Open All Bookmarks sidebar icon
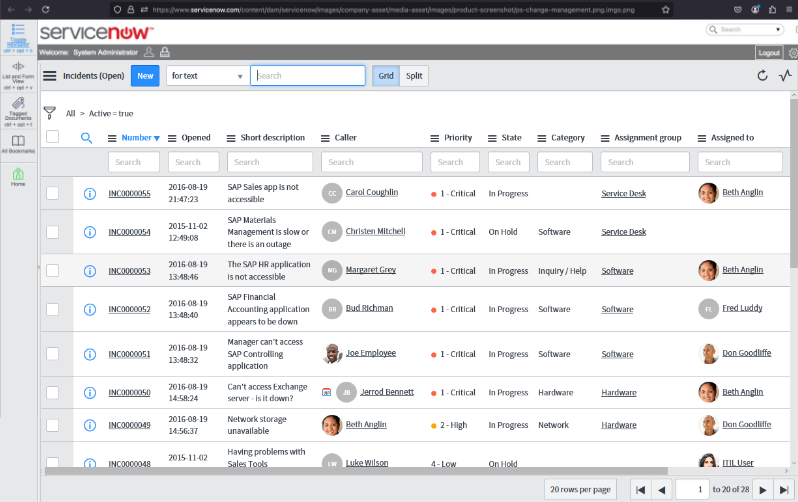 tap(18, 144)
